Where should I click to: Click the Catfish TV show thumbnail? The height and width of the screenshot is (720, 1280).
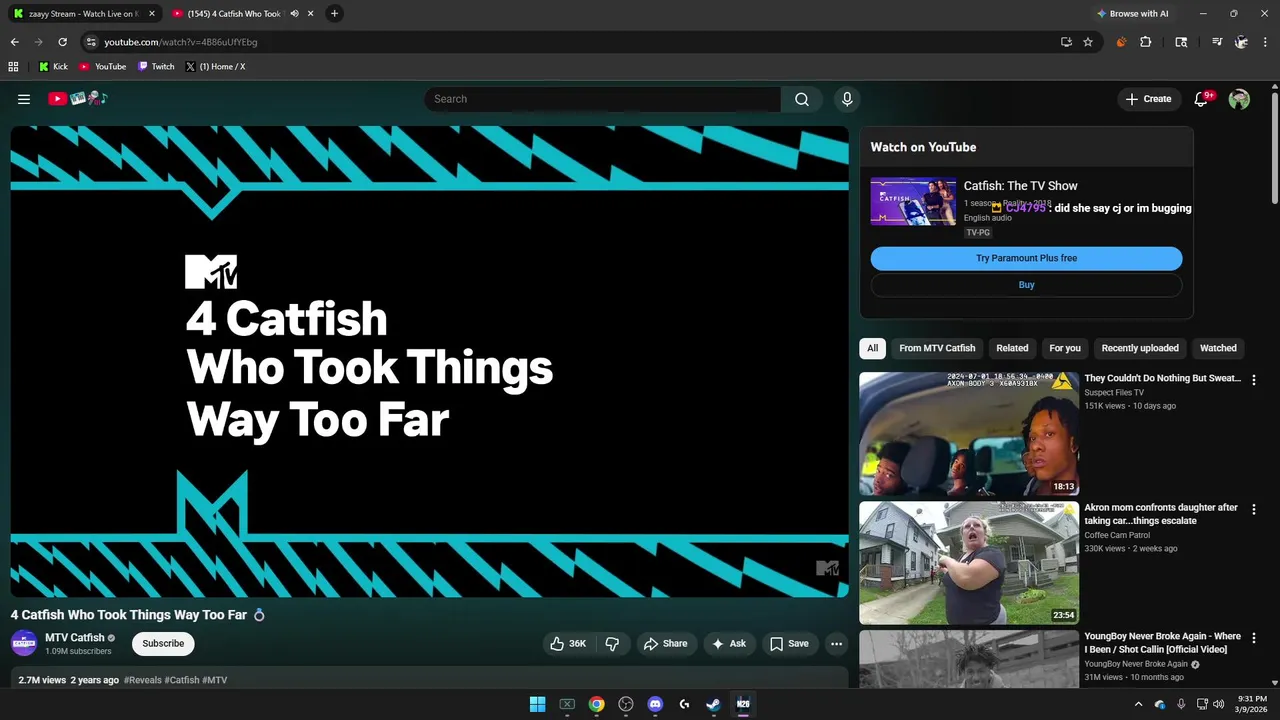pyautogui.click(x=913, y=202)
